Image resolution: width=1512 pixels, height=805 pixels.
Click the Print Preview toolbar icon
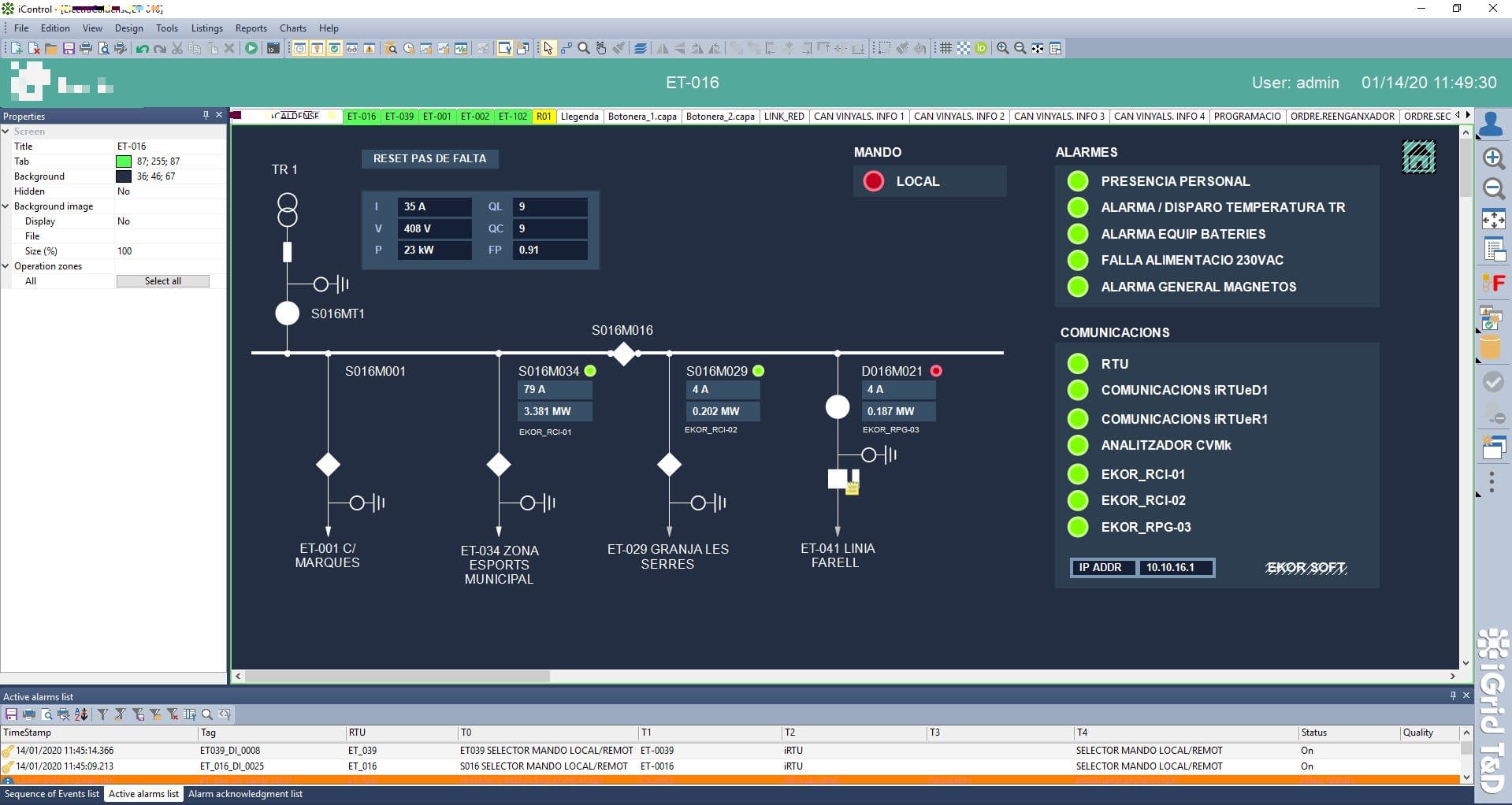point(105,48)
